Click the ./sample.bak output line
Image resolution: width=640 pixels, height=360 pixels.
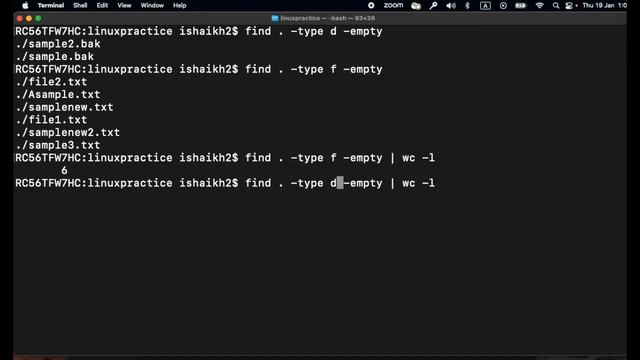tap(54, 57)
